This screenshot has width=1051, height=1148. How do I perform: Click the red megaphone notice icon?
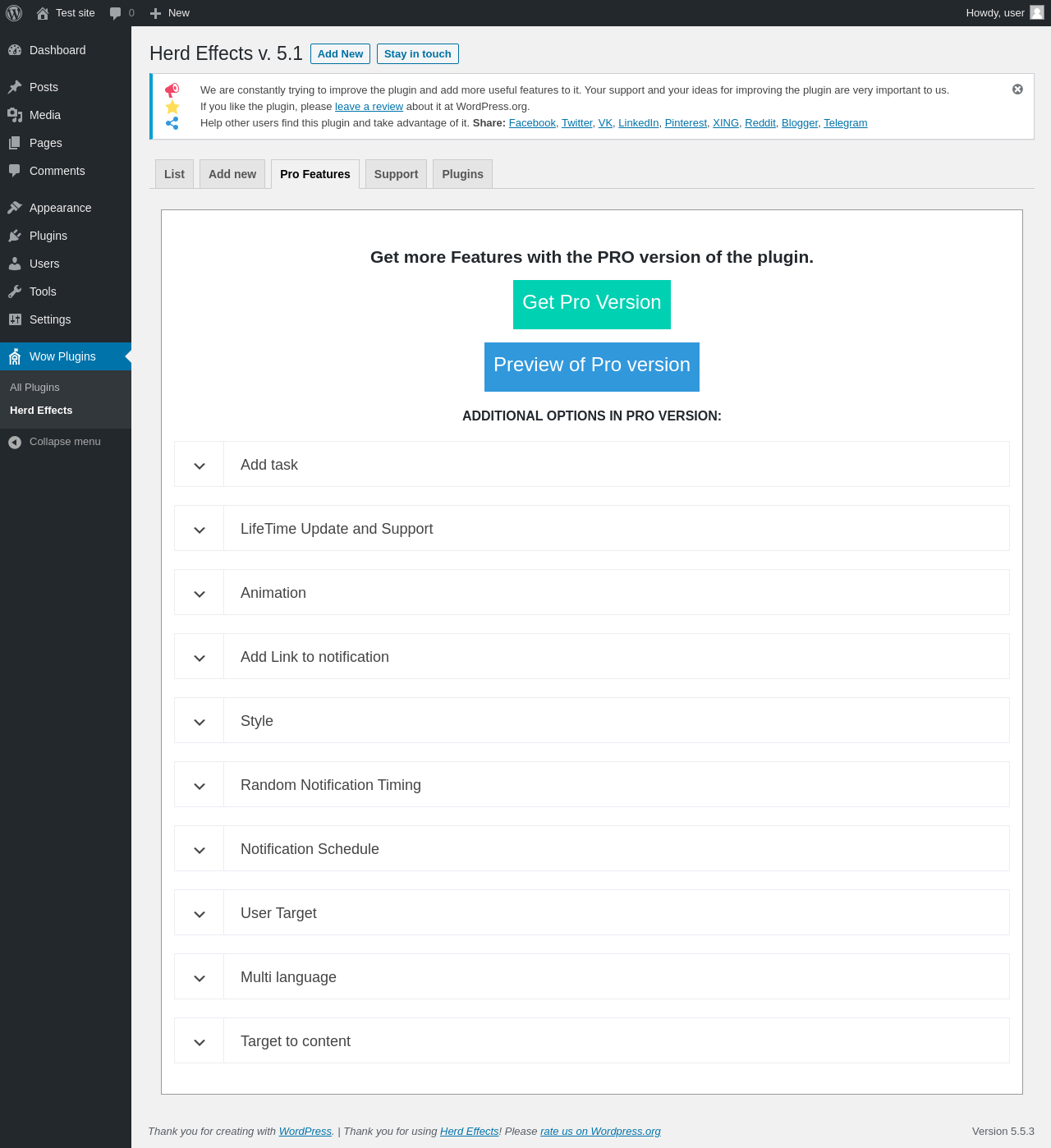tap(172, 90)
